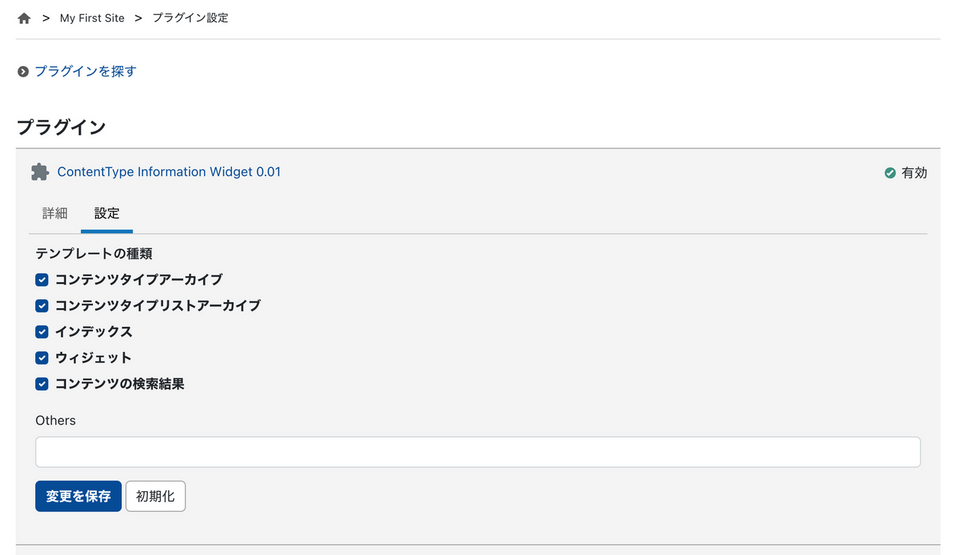Image resolution: width=960 pixels, height=555 pixels.
Task: Disable the インデックス checkbox
Action: (x=42, y=332)
